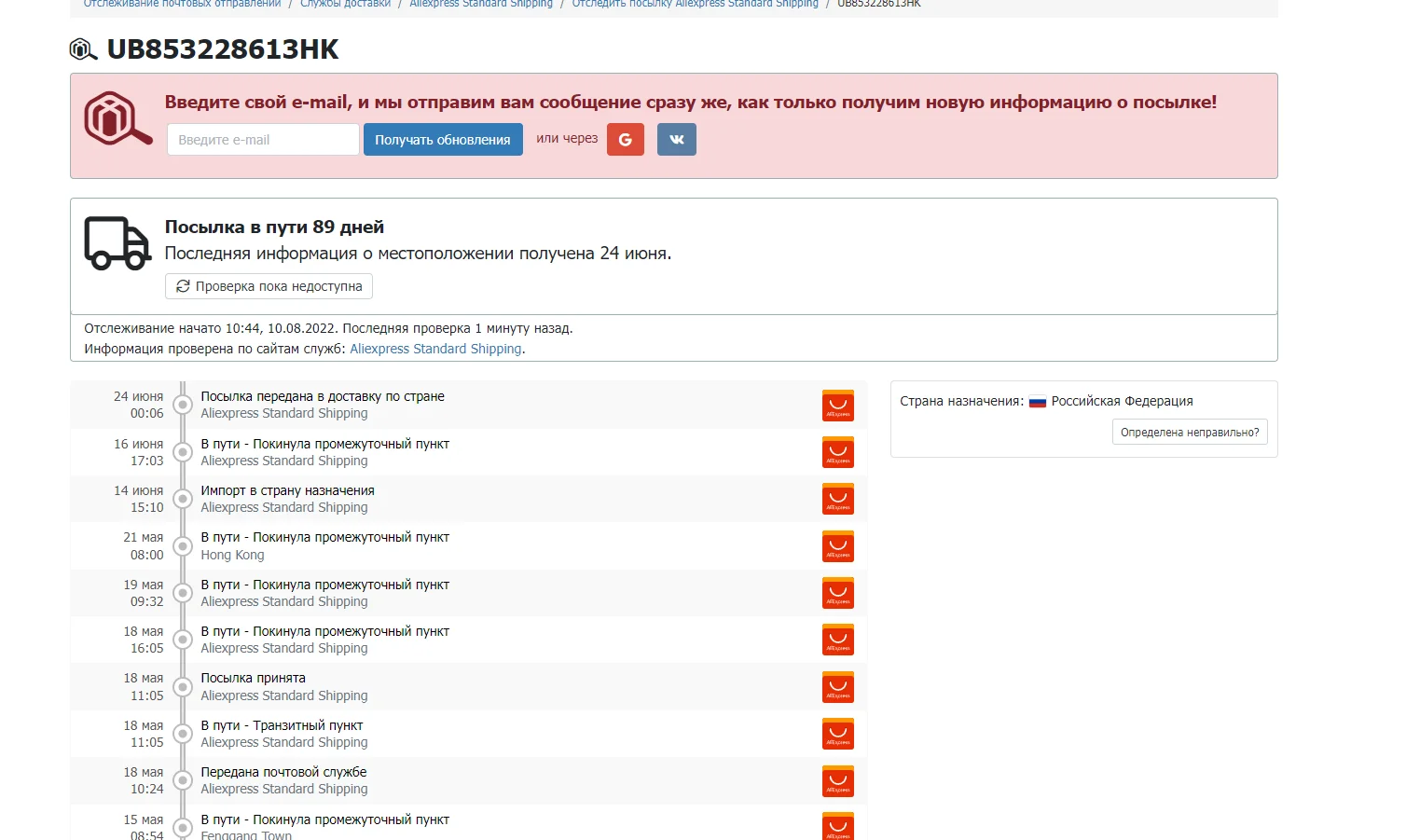
Task: Click the status Посылка передана в доставку по стране
Action: 323,396
